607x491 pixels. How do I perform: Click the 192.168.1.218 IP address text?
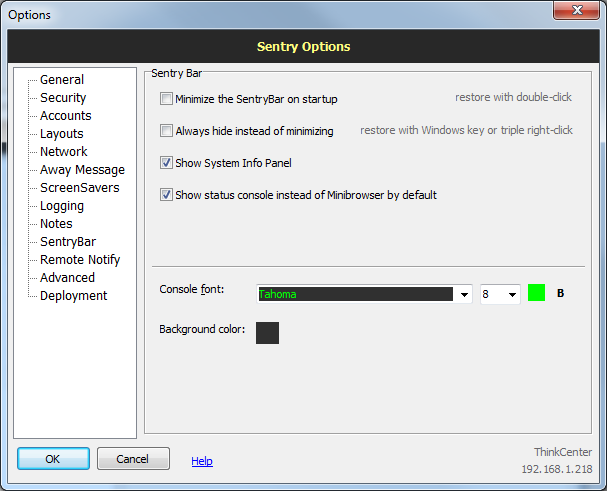(x=557, y=469)
